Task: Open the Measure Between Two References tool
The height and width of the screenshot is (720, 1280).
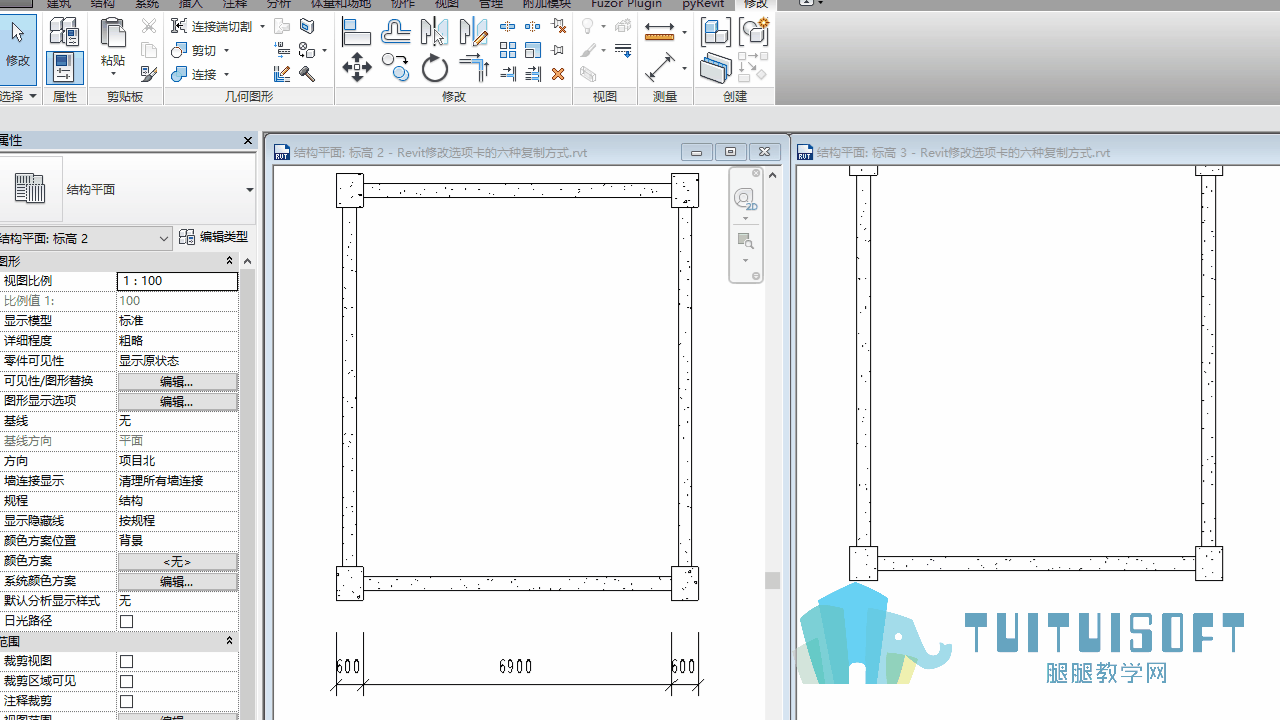Action: pyautogui.click(x=659, y=32)
